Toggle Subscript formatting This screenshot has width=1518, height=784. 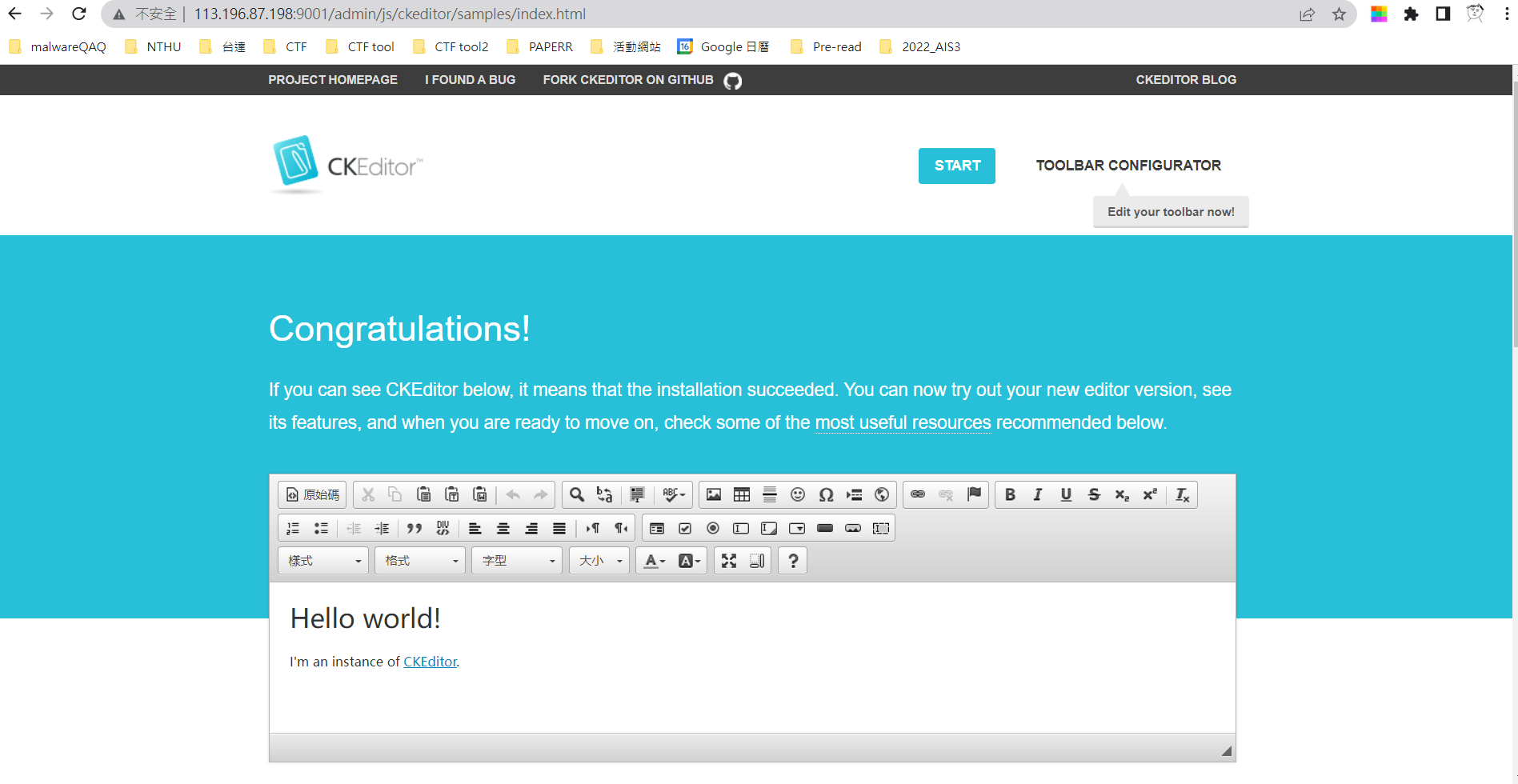[1122, 495]
